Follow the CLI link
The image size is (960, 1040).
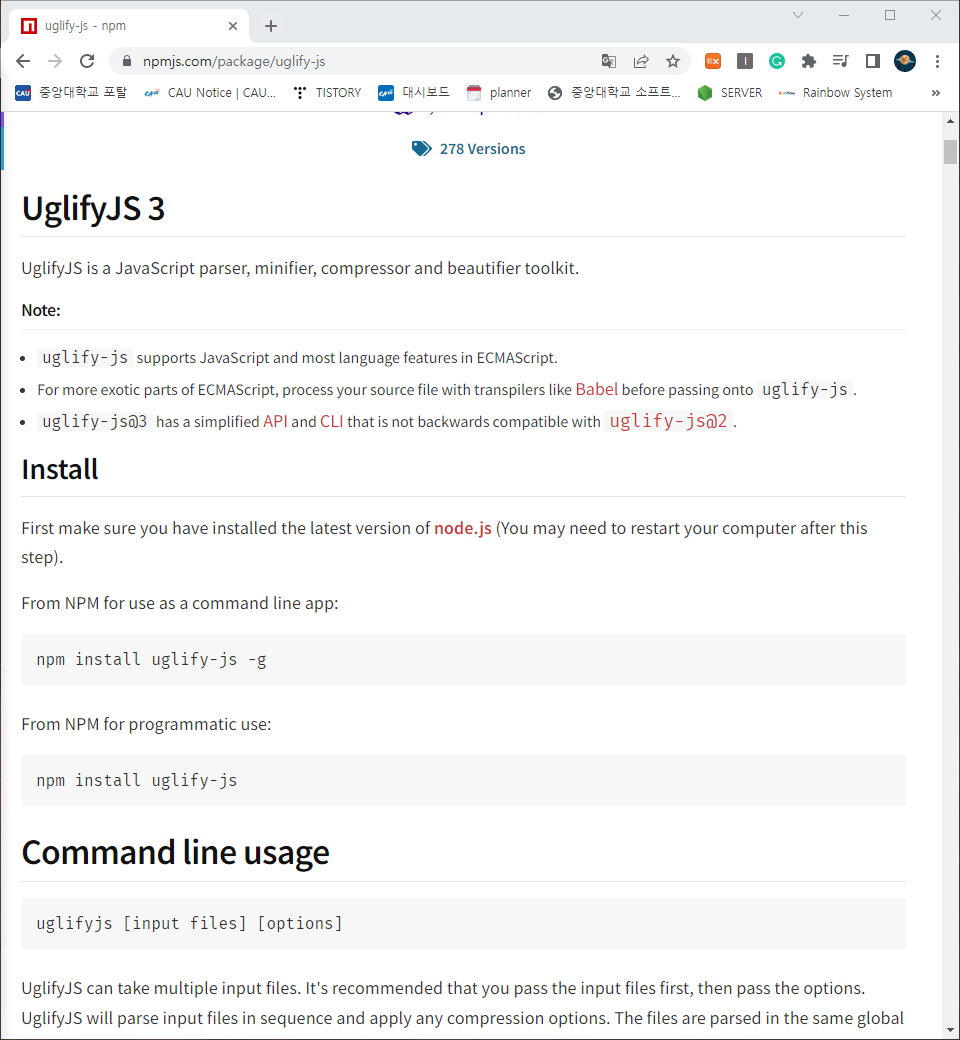pos(332,421)
